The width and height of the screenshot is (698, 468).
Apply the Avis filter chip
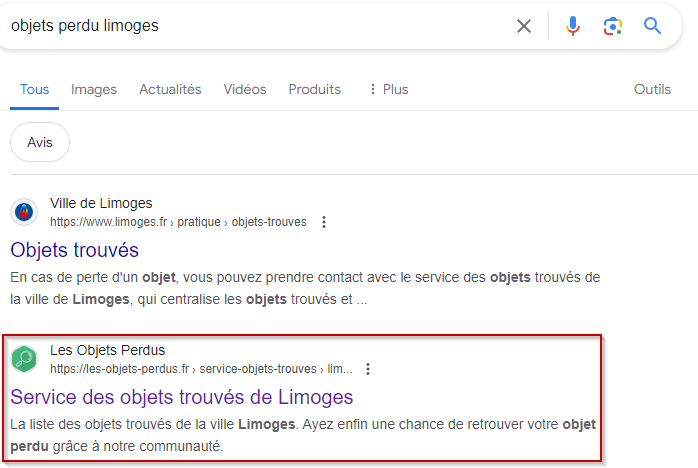pos(40,142)
